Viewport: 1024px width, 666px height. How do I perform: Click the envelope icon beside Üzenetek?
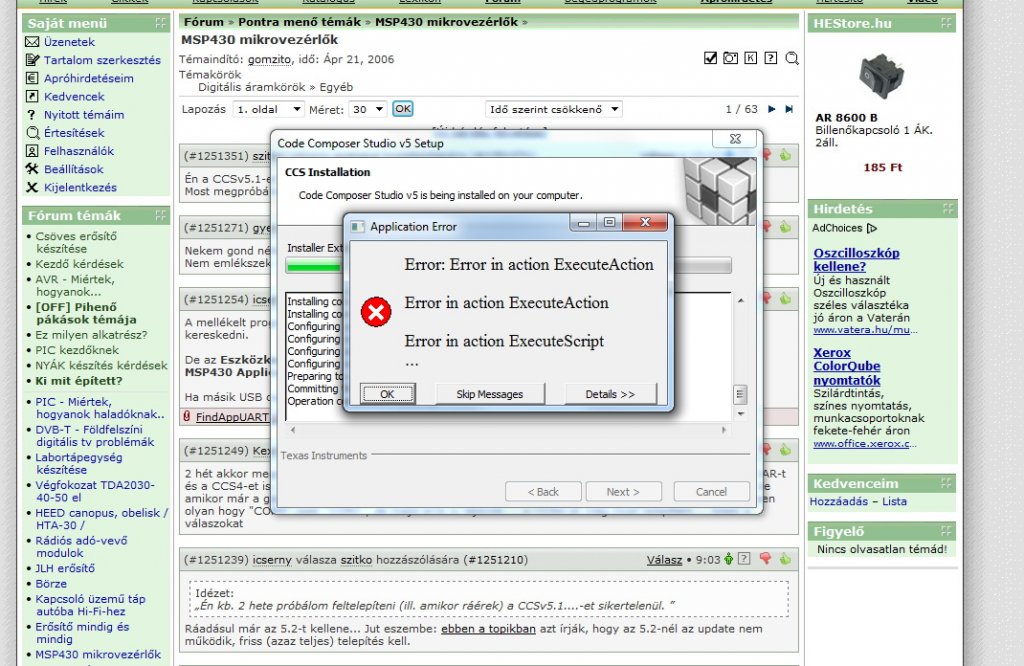coord(32,42)
